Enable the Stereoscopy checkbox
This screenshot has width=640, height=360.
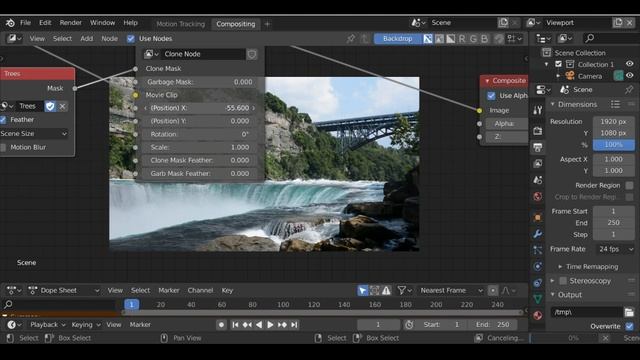563,281
